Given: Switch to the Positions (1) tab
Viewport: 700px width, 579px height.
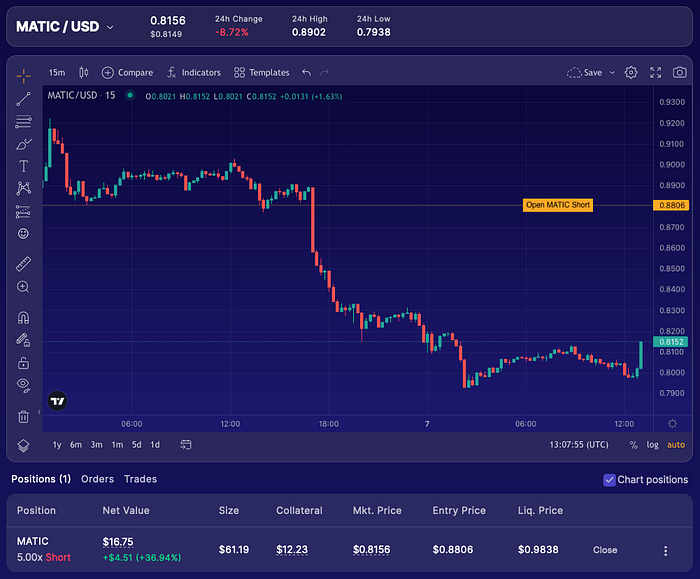Looking at the screenshot, I should pyautogui.click(x=41, y=479).
